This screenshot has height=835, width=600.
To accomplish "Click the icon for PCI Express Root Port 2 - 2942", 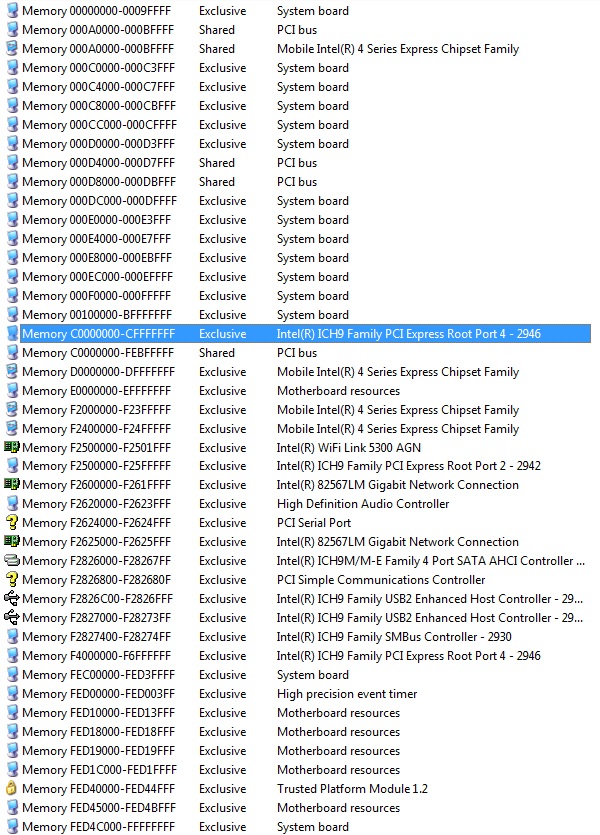I will (x=12, y=466).
